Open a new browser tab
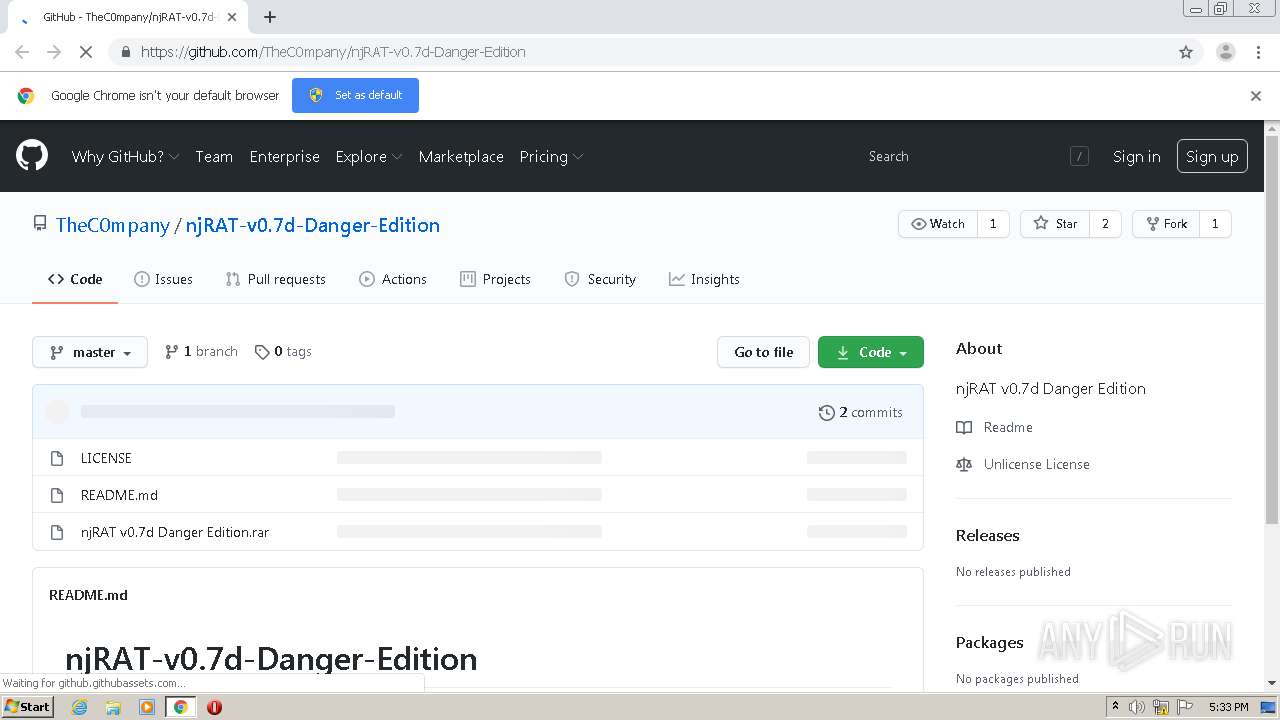 [270, 17]
